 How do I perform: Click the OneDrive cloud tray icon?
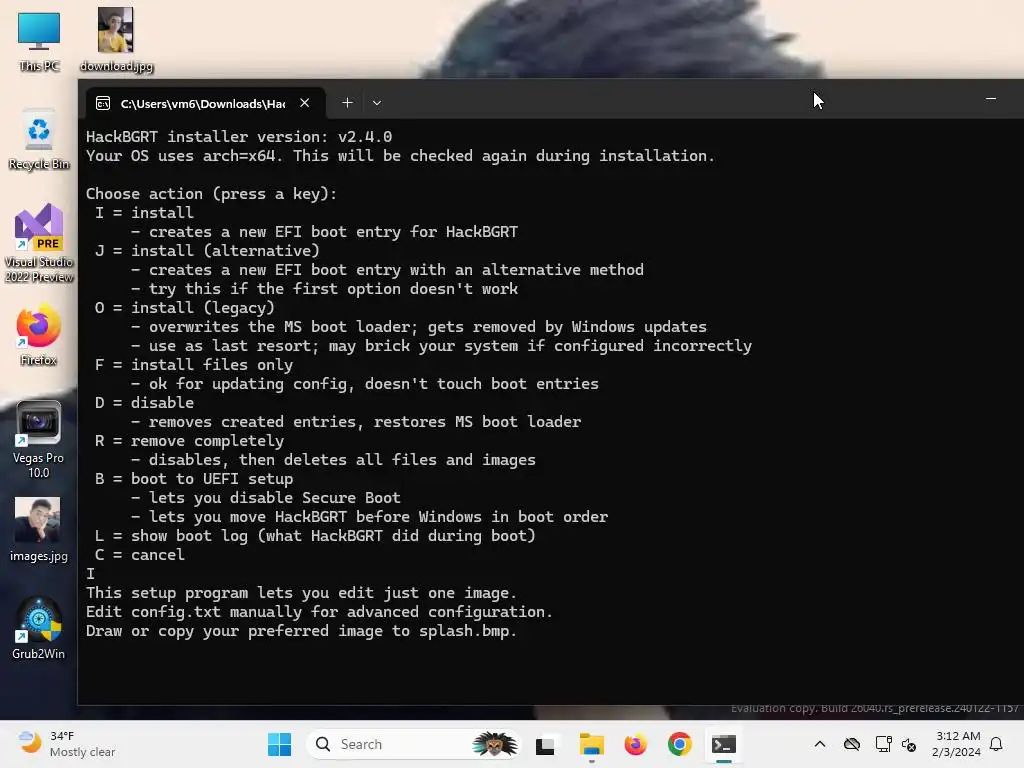[852, 744]
